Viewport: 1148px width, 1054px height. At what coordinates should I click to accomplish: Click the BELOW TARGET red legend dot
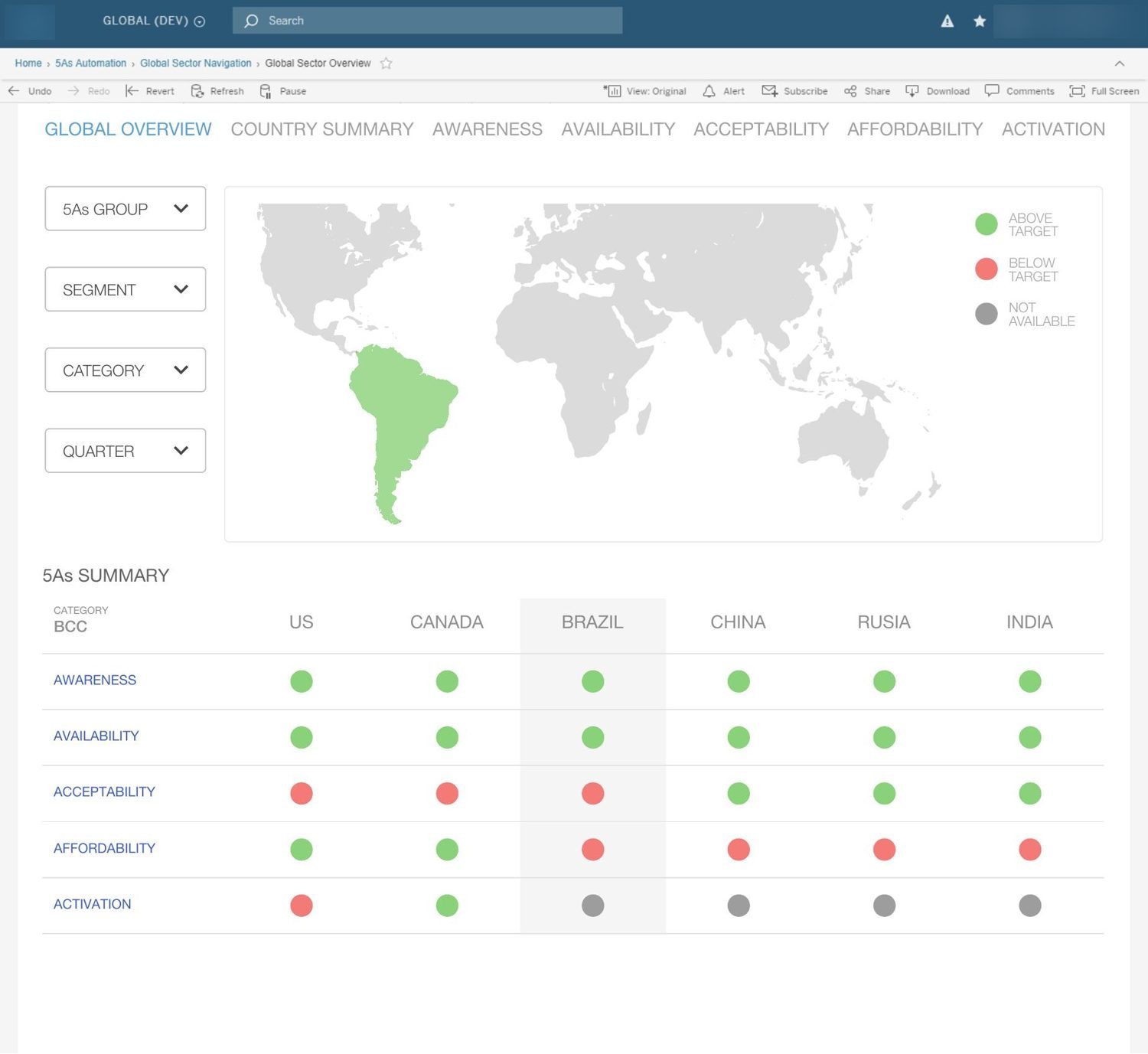click(987, 269)
